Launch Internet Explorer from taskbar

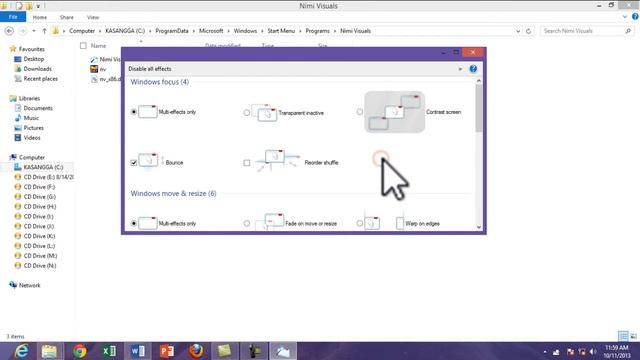click(21, 351)
